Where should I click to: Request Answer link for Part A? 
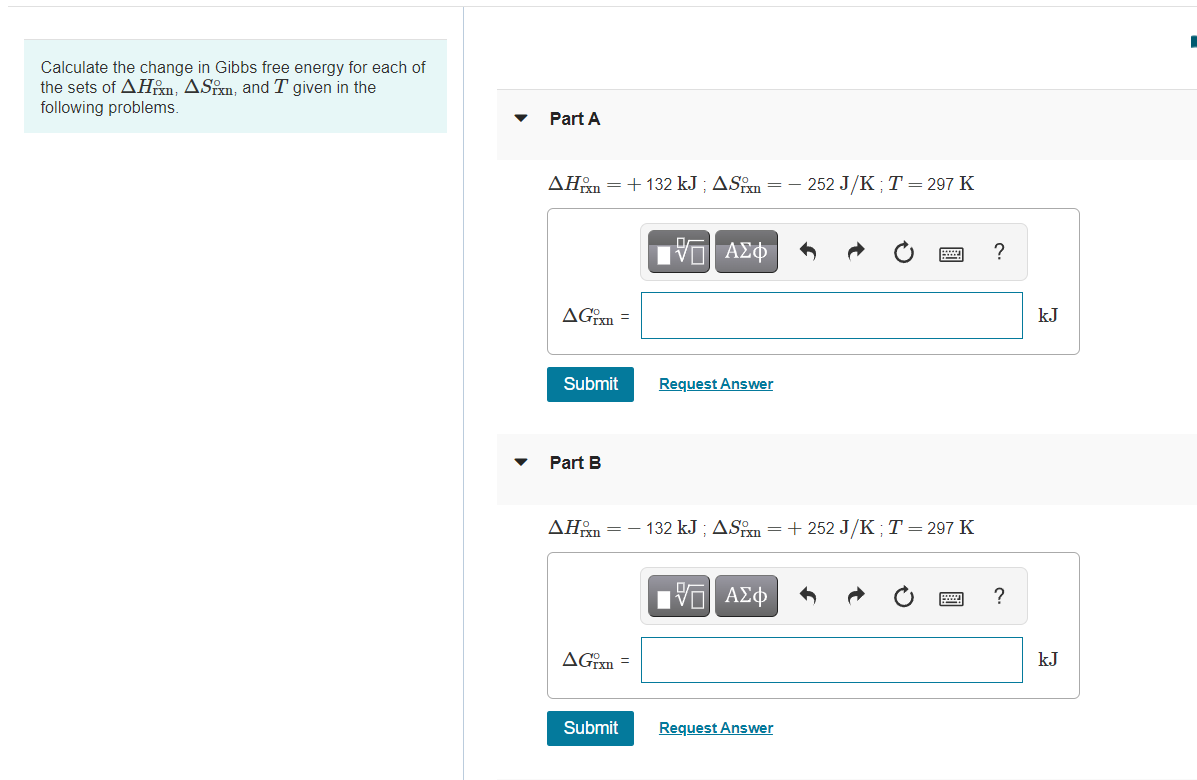click(716, 384)
